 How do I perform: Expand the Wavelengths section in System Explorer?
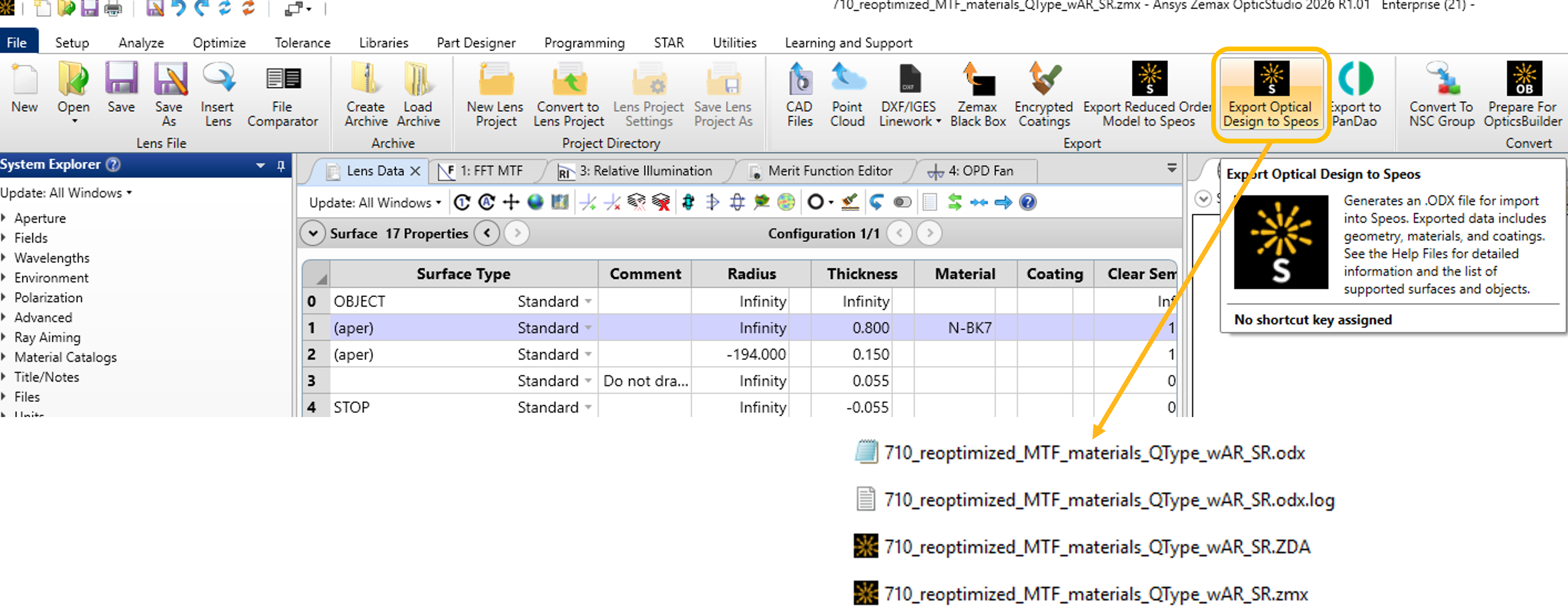[x=4, y=257]
